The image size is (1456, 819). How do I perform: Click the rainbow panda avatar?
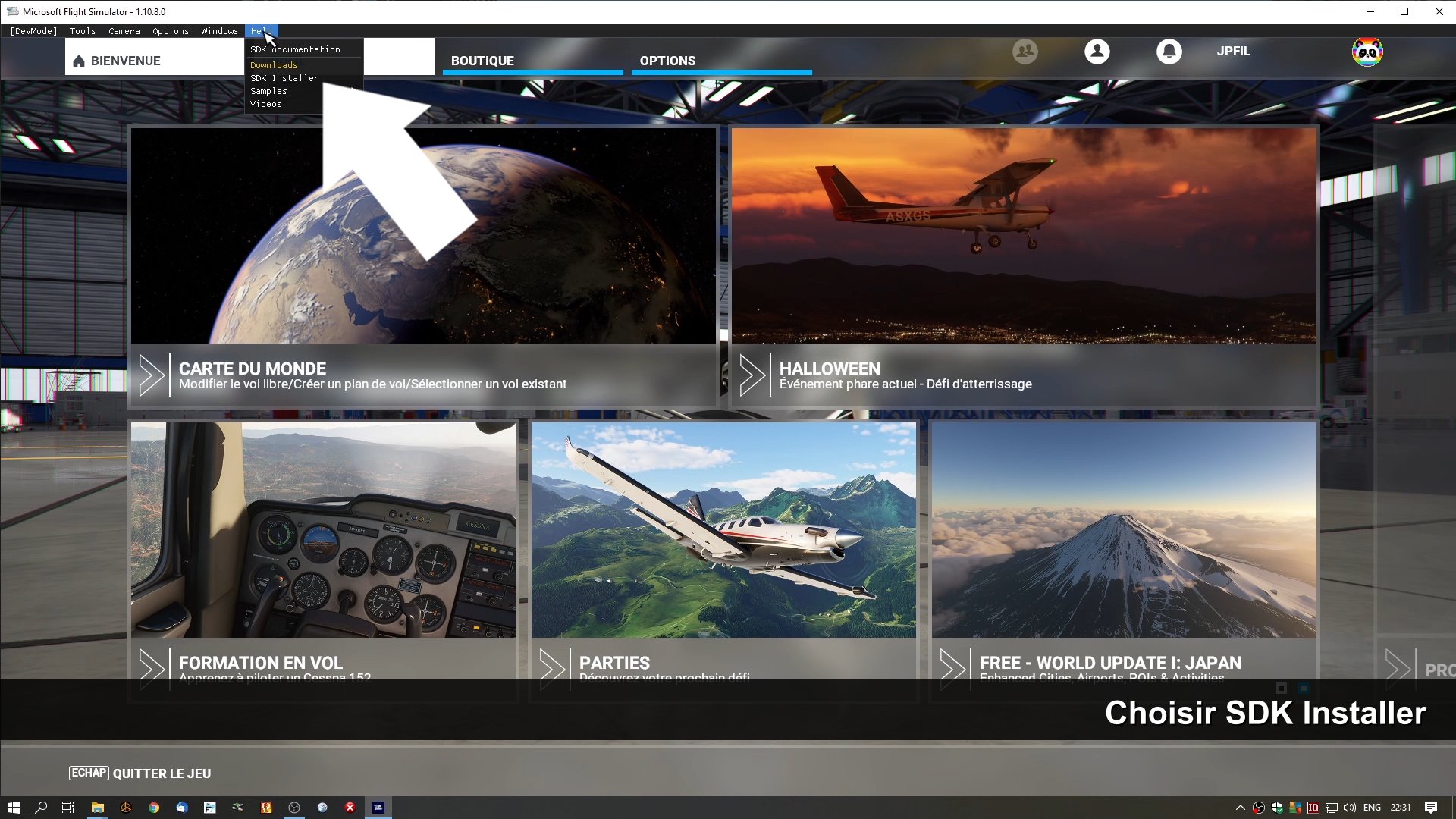[1367, 52]
